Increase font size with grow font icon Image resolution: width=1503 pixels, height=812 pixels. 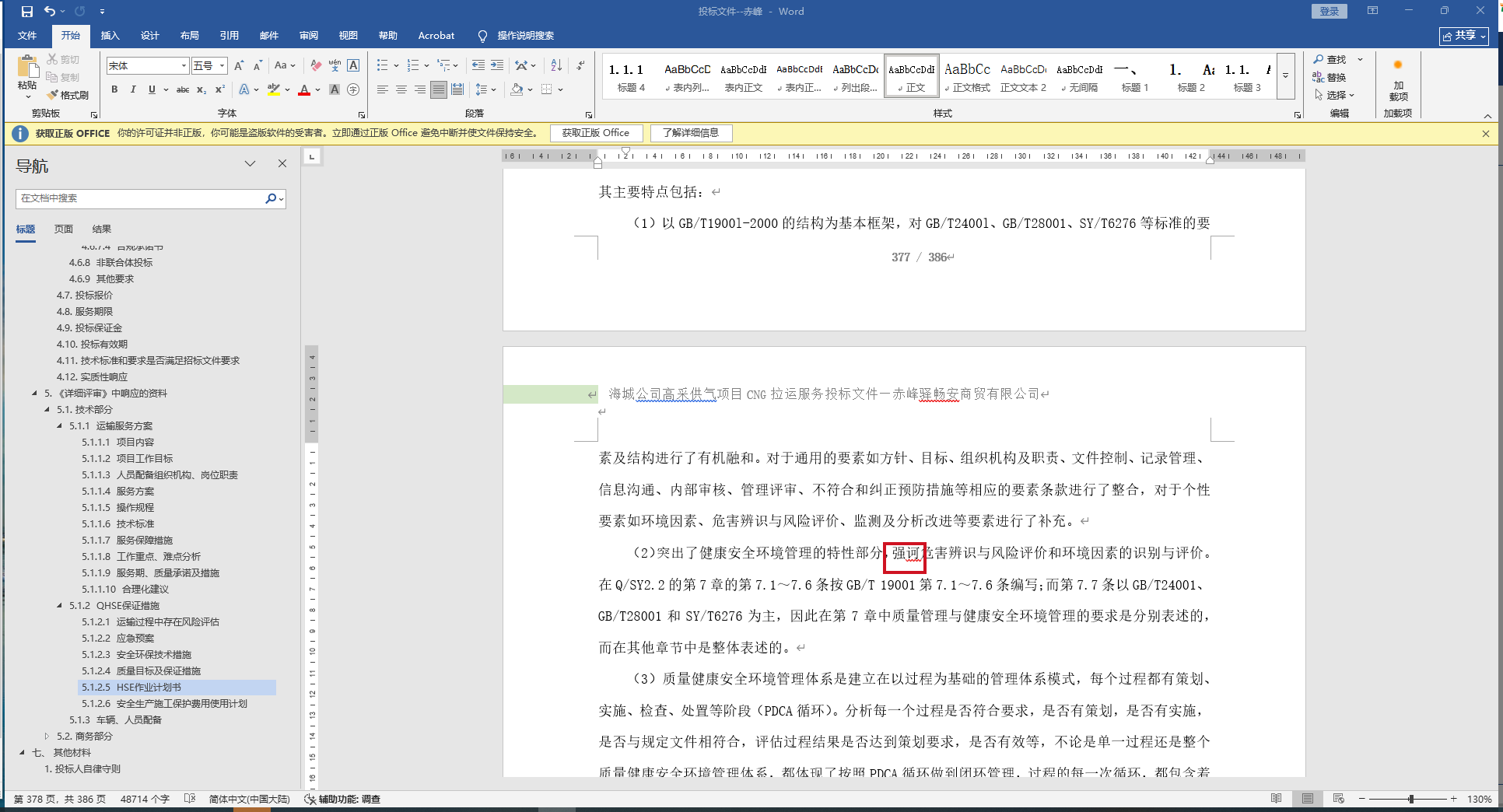(239, 66)
